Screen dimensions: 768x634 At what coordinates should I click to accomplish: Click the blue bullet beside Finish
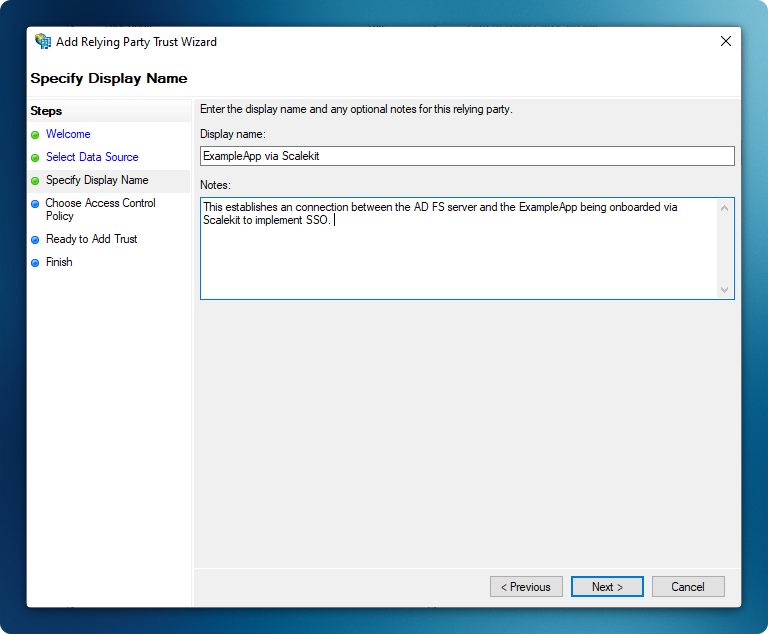point(35,263)
